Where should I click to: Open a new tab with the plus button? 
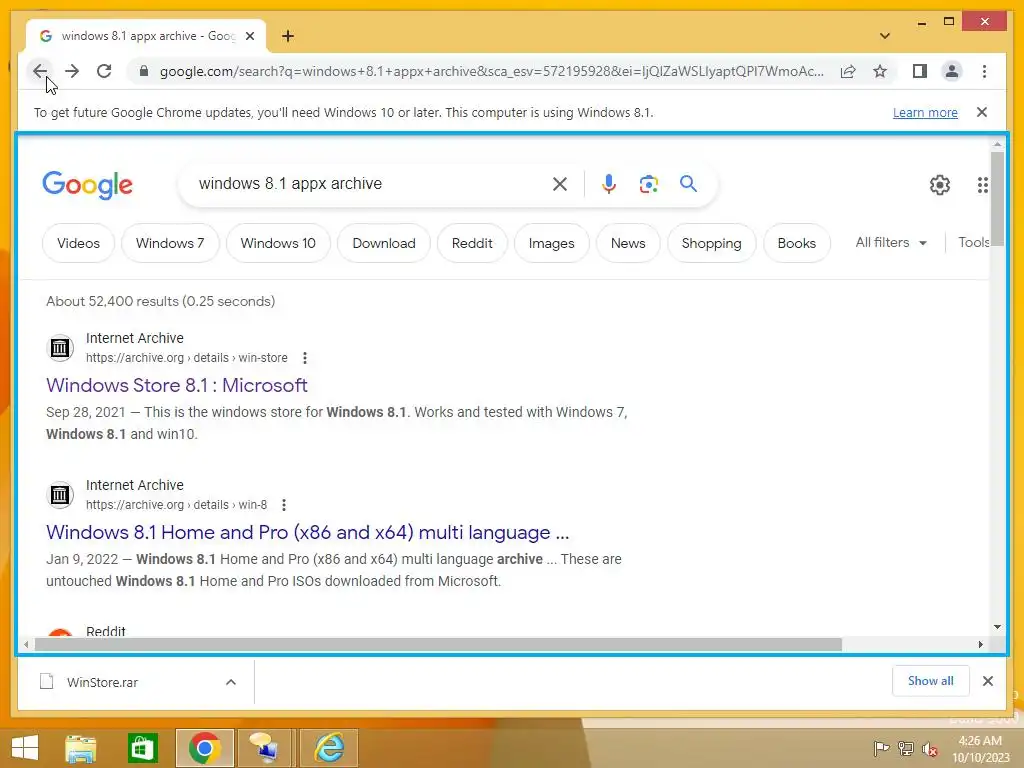[x=288, y=36]
